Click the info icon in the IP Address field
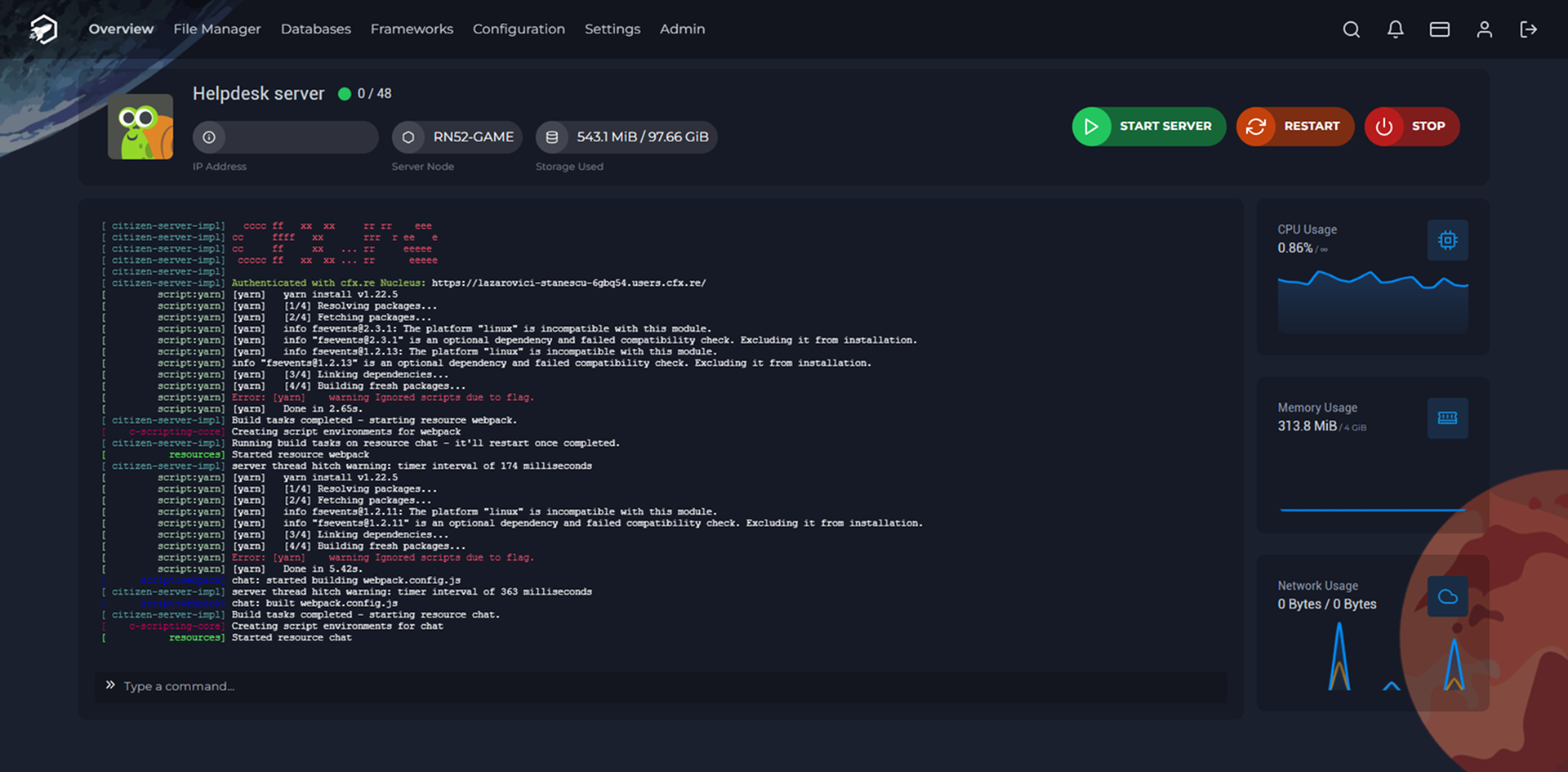The image size is (1568, 772). (209, 137)
